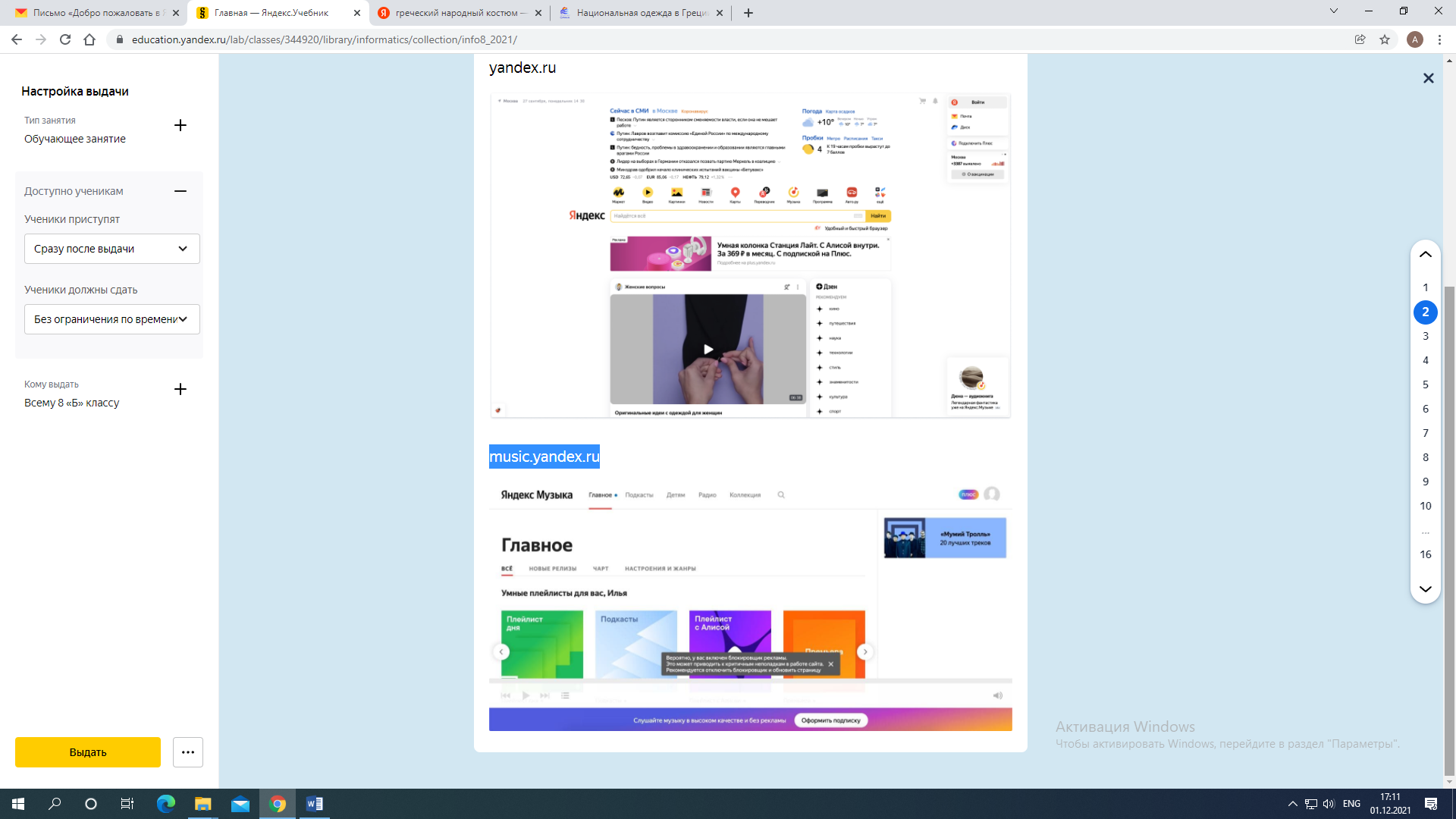Jump to page 3 in navigator
Screen dimensions: 1456x819
(1426, 336)
